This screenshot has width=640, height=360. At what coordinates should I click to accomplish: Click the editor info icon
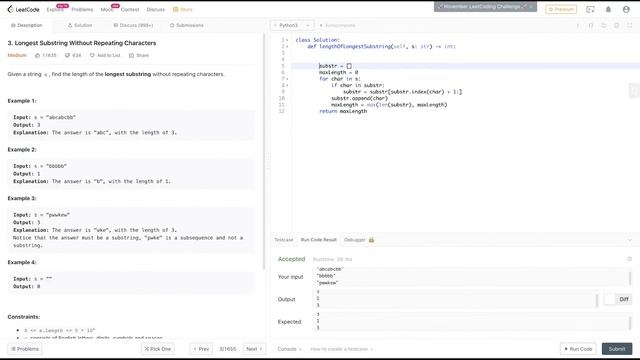pyautogui.click(x=578, y=25)
